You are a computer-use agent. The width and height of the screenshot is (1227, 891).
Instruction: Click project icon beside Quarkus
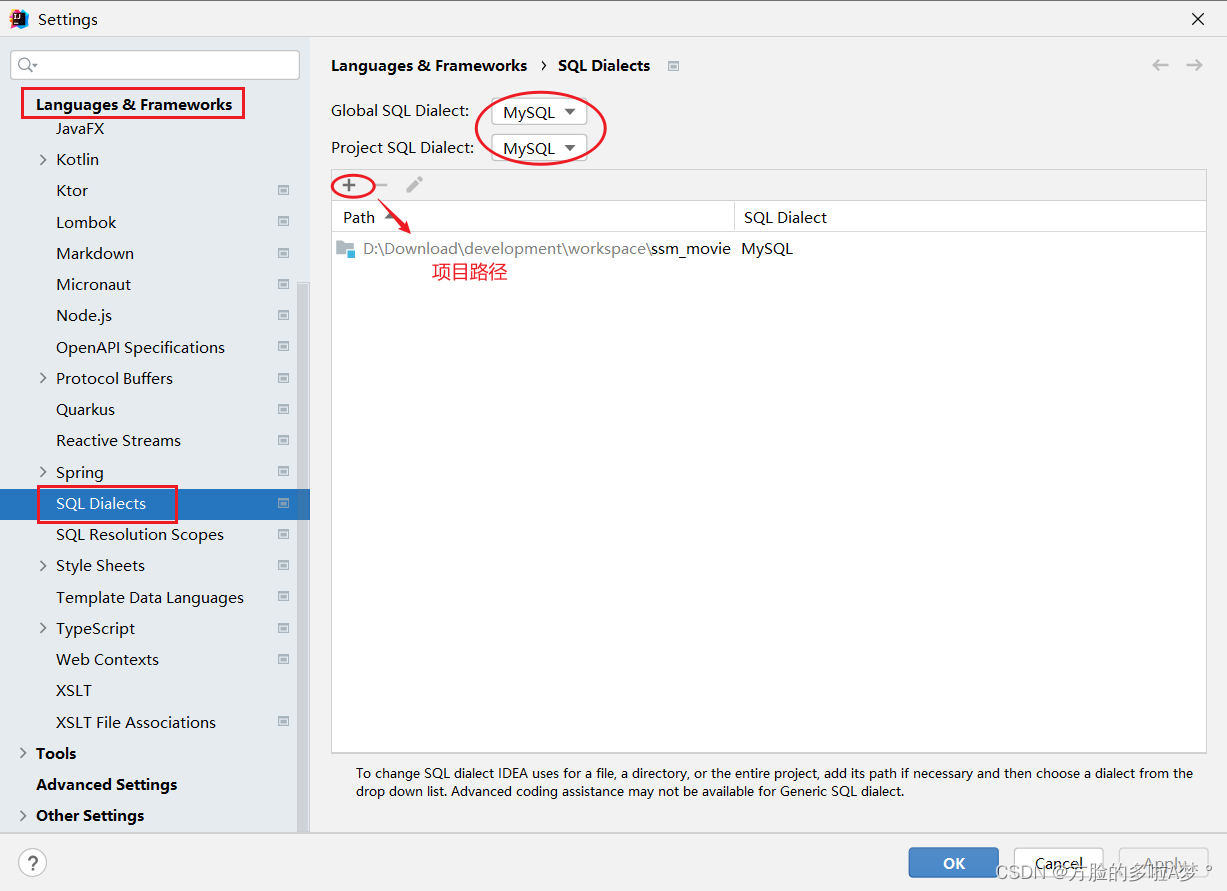coord(284,409)
